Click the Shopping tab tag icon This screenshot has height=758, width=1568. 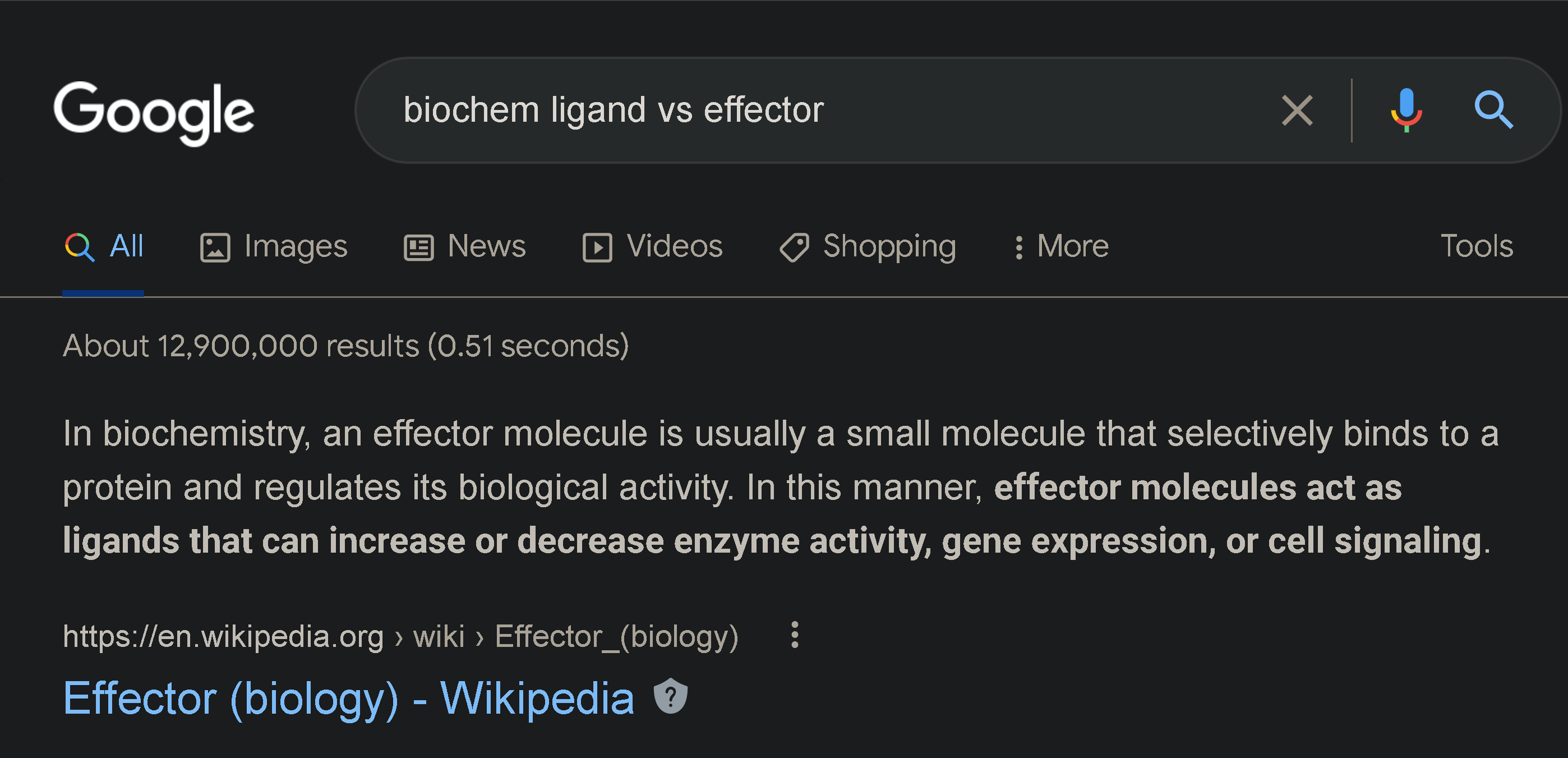(794, 248)
